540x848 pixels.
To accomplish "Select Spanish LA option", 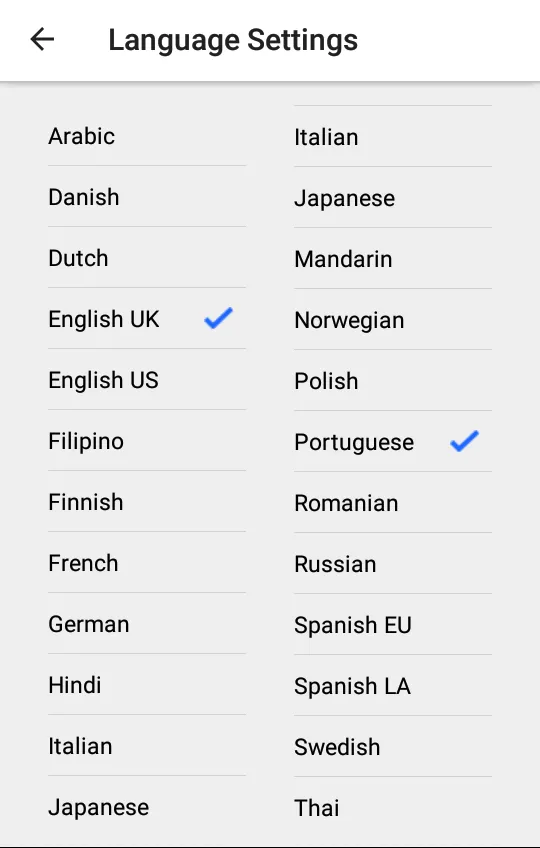I will point(393,686).
